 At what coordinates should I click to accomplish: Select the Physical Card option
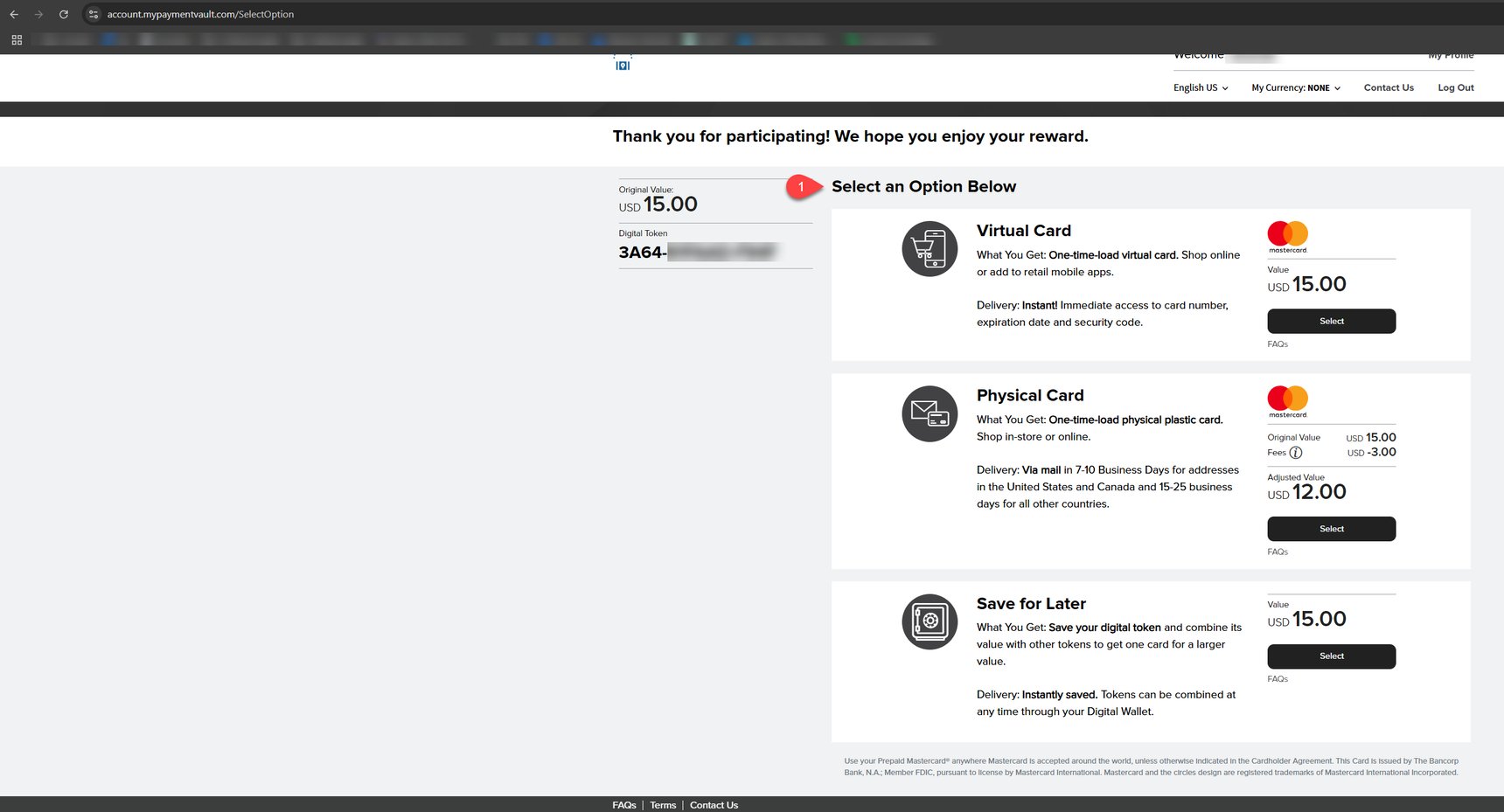pos(1331,529)
